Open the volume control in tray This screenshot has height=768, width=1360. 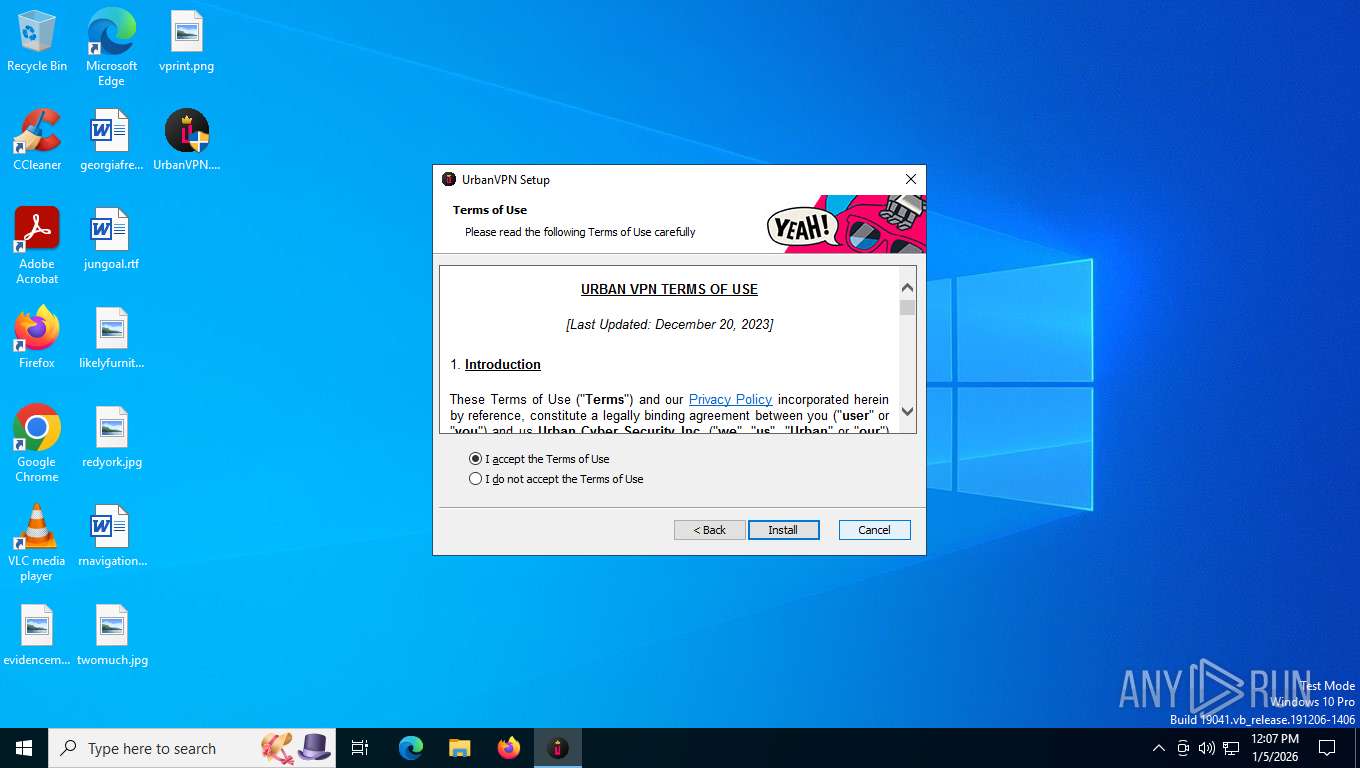[1207, 748]
